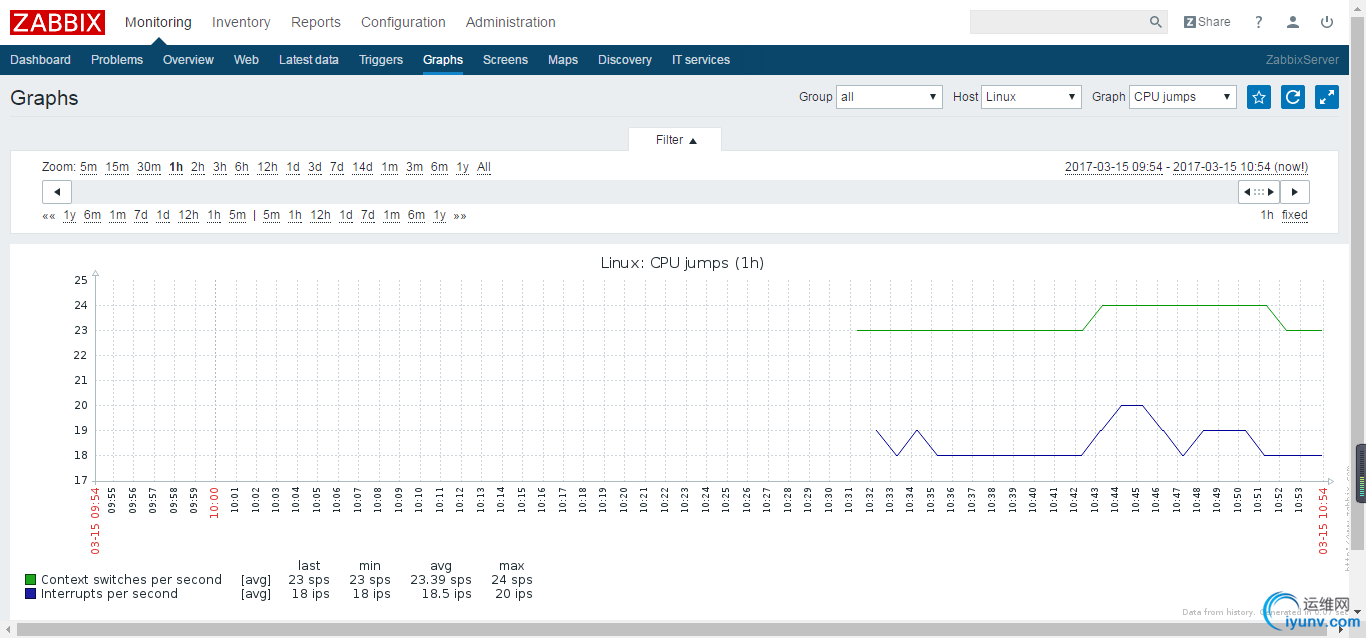Open the user profile icon

pyautogui.click(x=1293, y=22)
